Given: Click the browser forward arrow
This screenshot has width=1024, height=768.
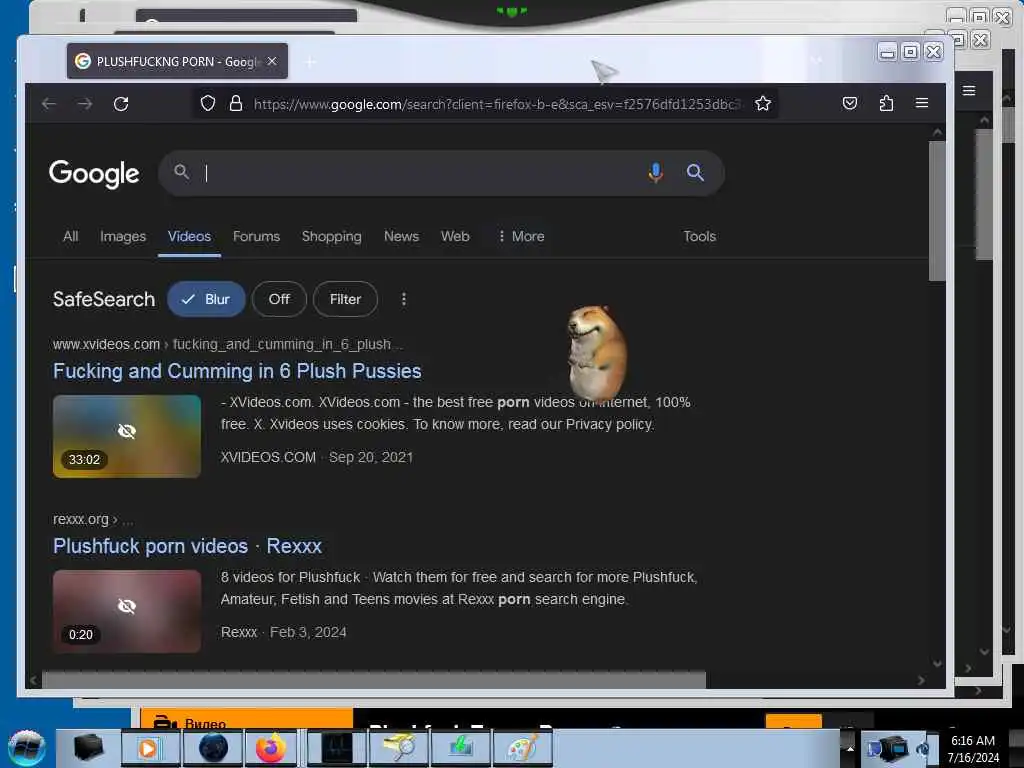Looking at the screenshot, I should point(84,104).
